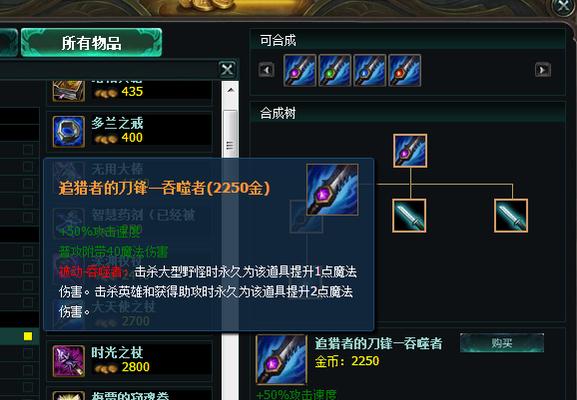
Task: Select red-gem blade in 可合成 row
Action: click(x=404, y=71)
